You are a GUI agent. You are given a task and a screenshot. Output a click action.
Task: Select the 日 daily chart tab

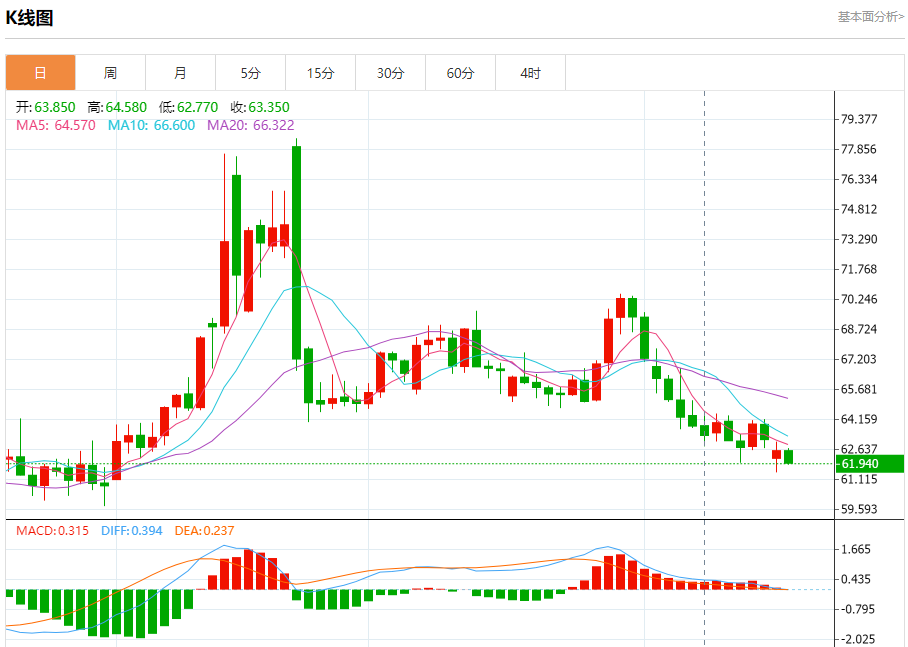pos(41,73)
